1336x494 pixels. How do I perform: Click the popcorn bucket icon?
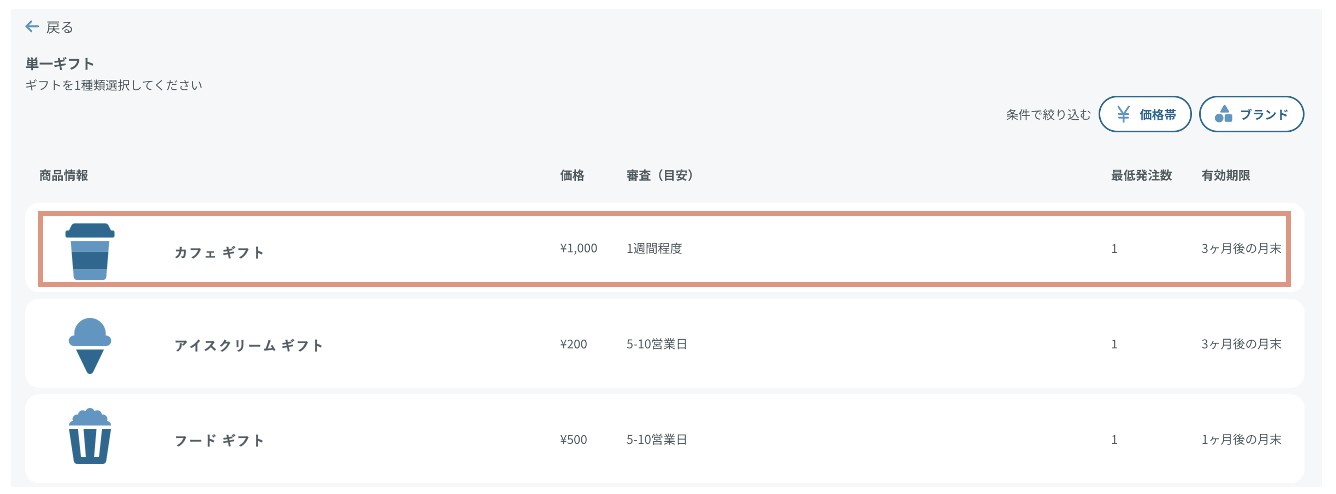(x=90, y=438)
